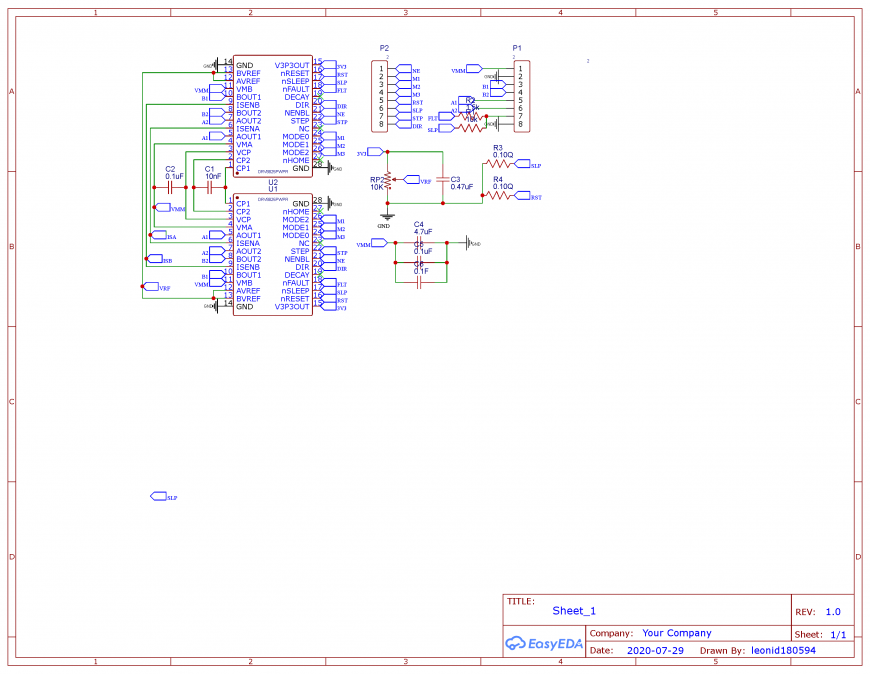Select potentiometer RP2 10K symbol

point(389,179)
